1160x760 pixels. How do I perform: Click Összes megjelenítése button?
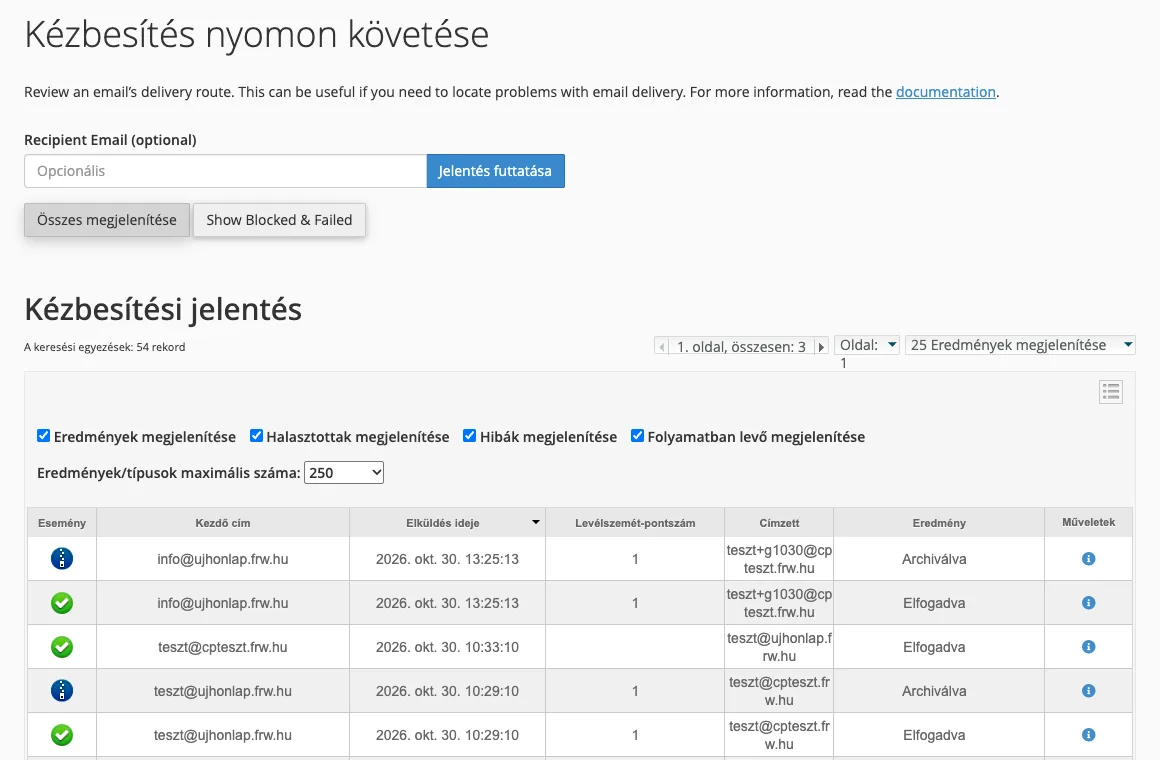(x=107, y=220)
